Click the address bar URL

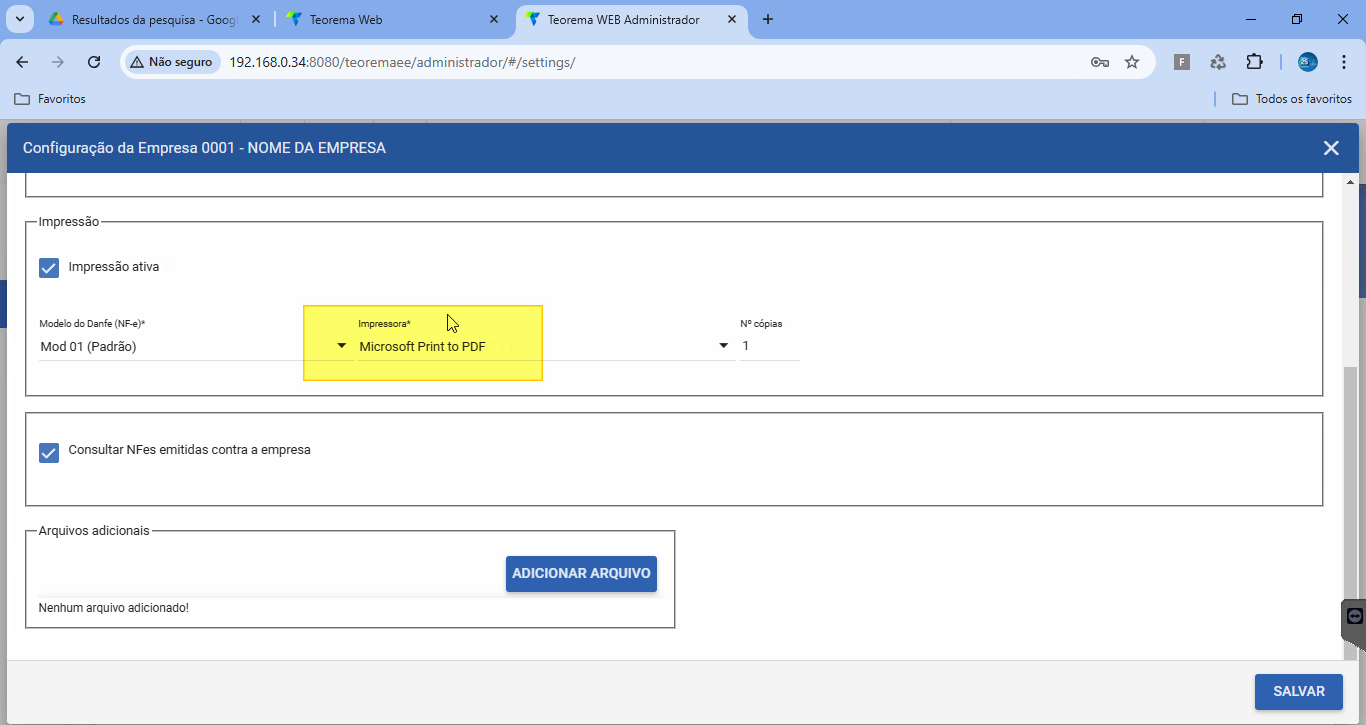pos(402,62)
